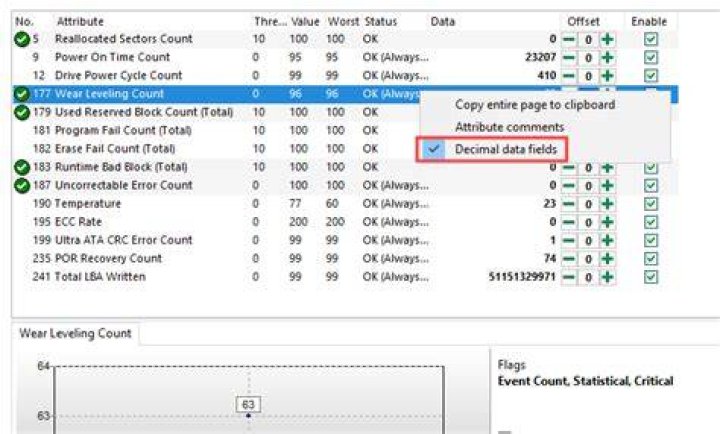This screenshot has width=720, height=434.
Task: Decrease offset for ECC Rate
Action: (x=568, y=222)
